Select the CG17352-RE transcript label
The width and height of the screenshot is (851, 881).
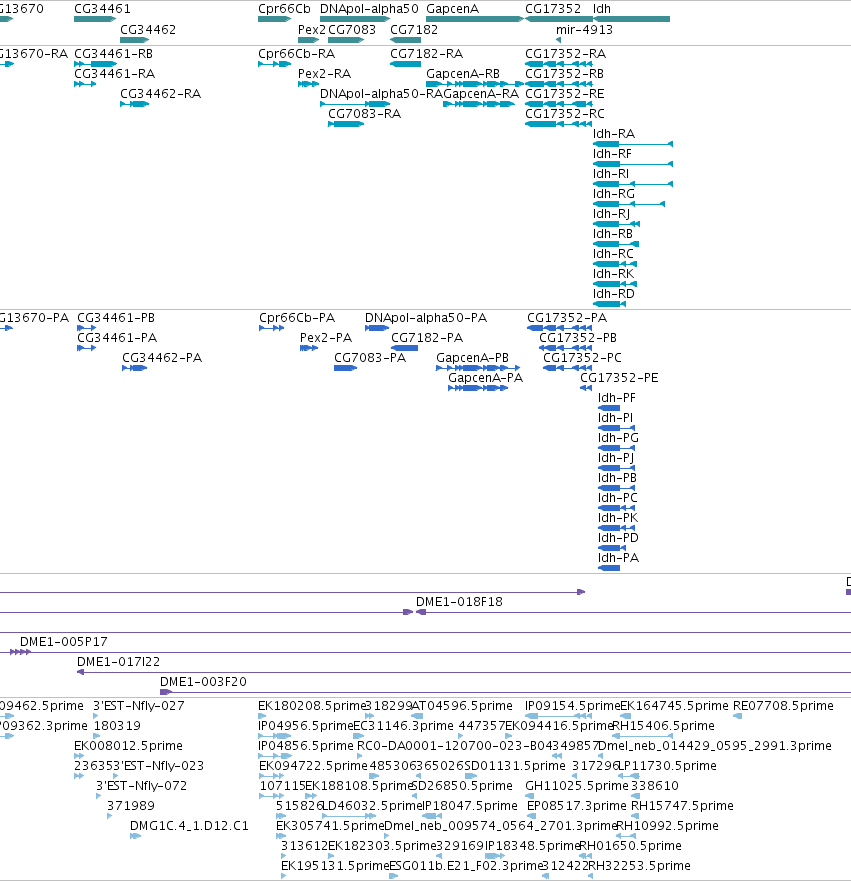click(565, 93)
